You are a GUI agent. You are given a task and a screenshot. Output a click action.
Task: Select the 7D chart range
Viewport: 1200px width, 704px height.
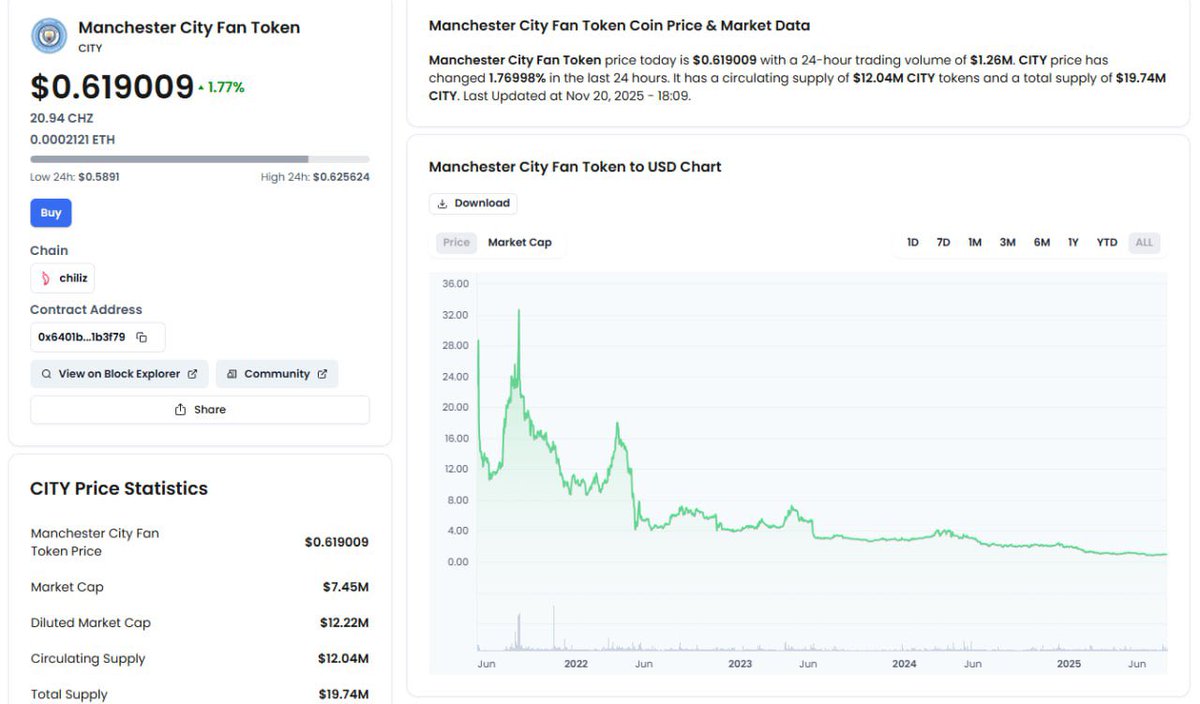point(943,242)
